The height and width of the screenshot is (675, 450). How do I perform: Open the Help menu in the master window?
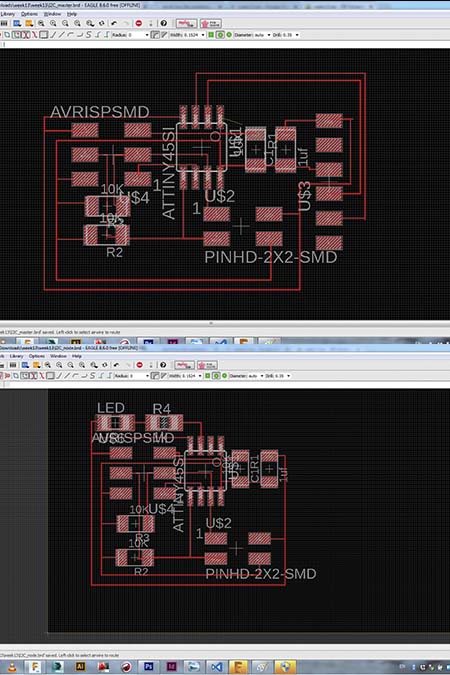[x=71, y=14]
